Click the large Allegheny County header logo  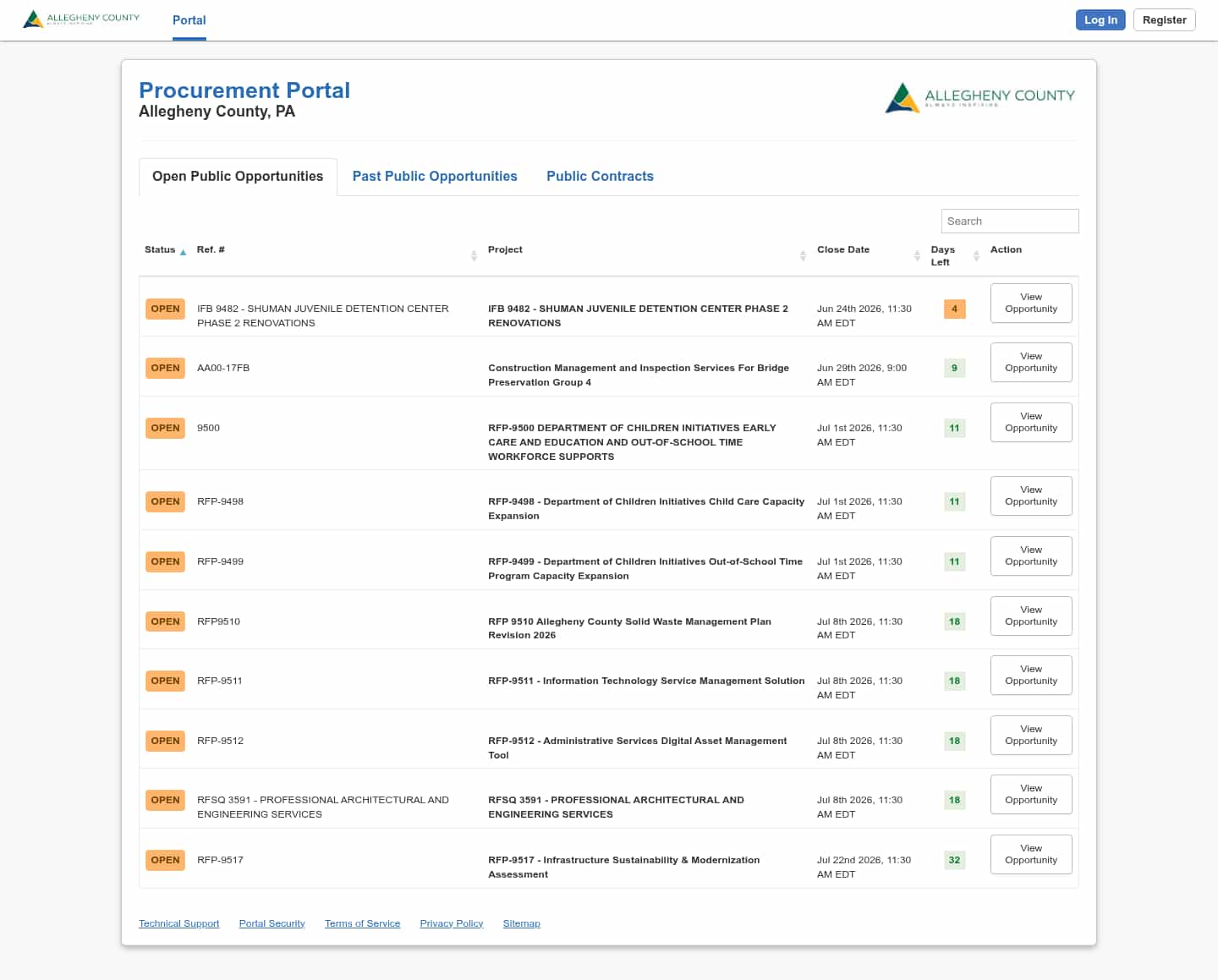pyautogui.click(x=979, y=98)
